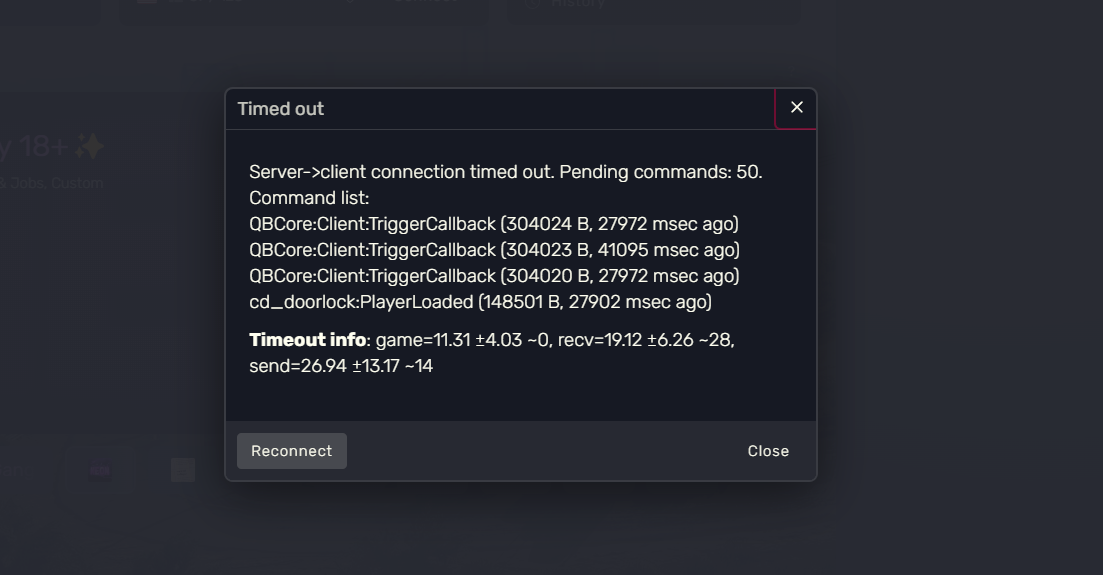Click the dimmed green square icon
The width and height of the screenshot is (1103, 575).
pos(183,470)
